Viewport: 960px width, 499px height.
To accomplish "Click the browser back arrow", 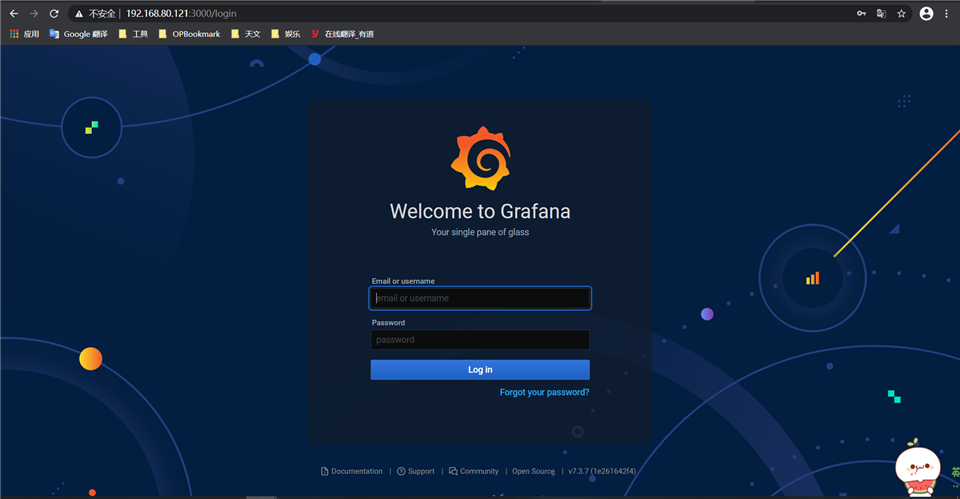I will pos(13,13).
